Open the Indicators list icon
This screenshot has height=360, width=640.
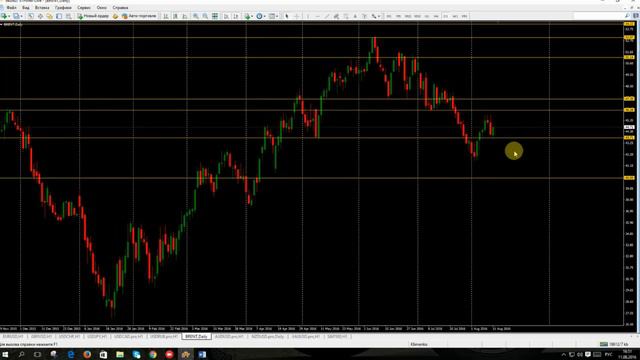click(x=247, y=16)
